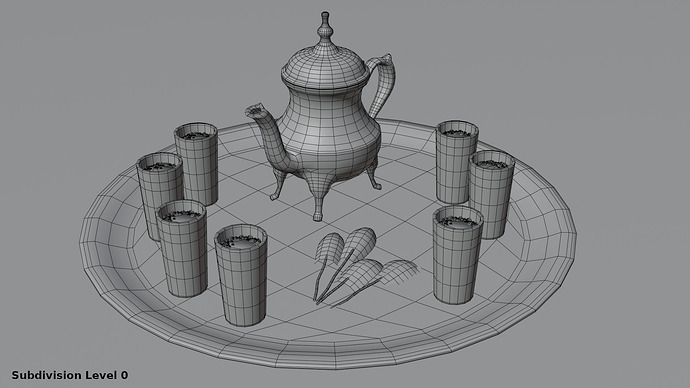The image size is (690, 388).
Task: Select the teapot wireframe model
Action: pos(320,117)
